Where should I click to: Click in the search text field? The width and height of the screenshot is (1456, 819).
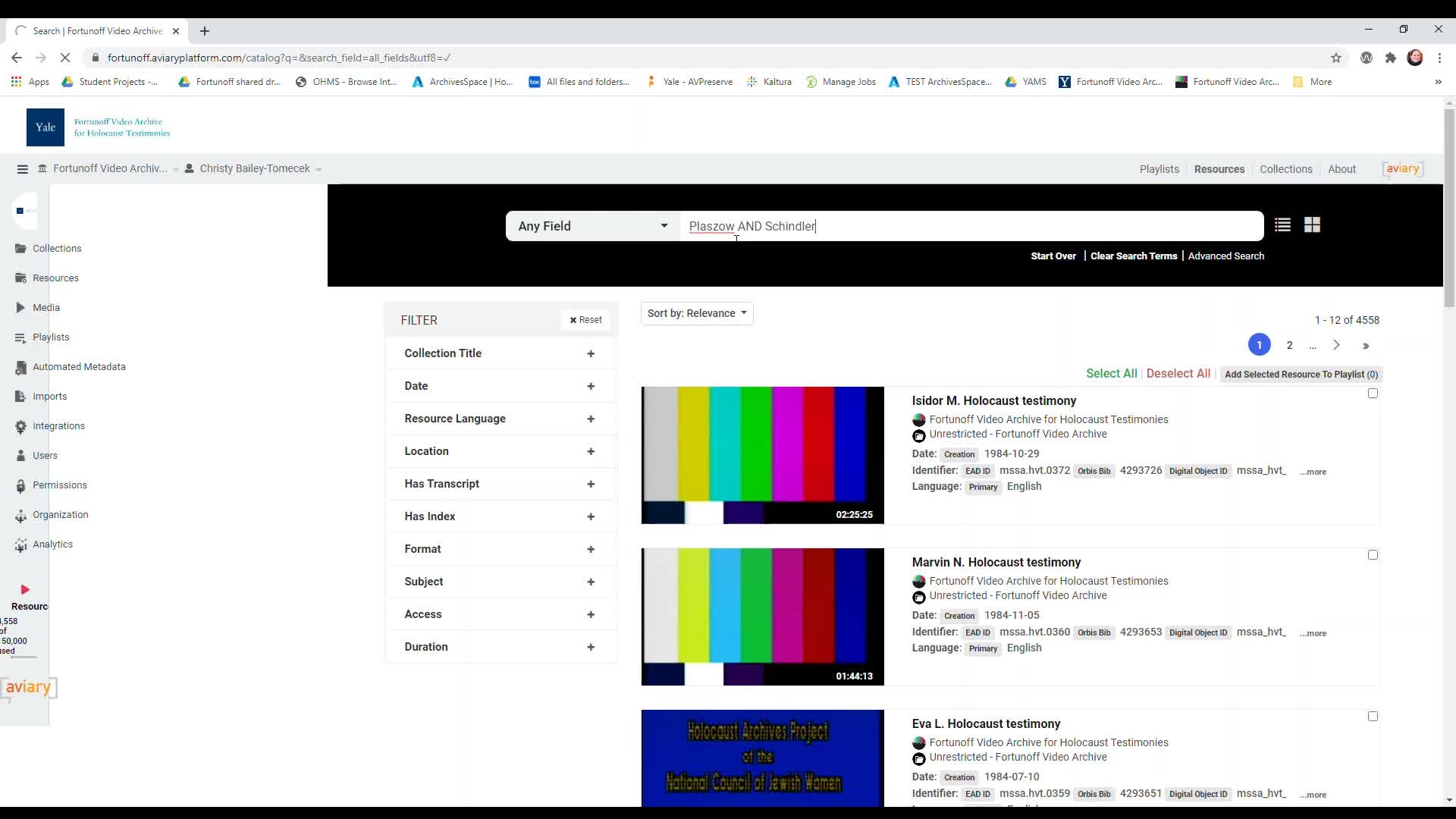[971, 226]
